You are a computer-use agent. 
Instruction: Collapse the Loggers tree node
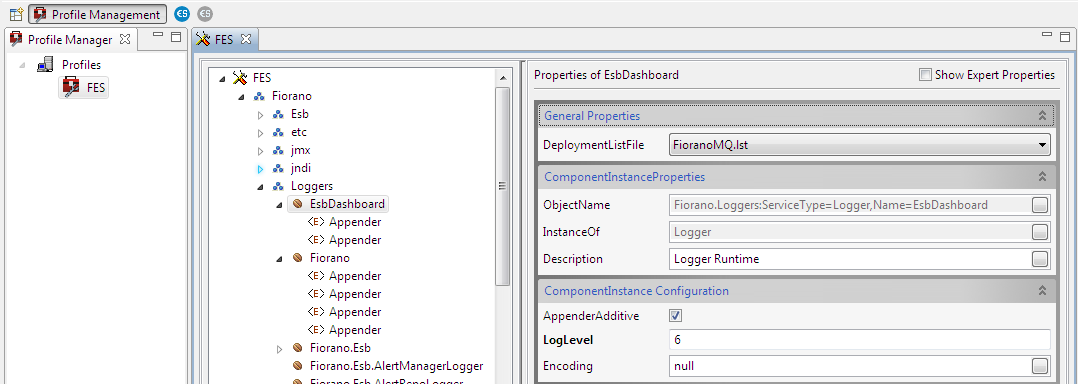pos(261,186)
